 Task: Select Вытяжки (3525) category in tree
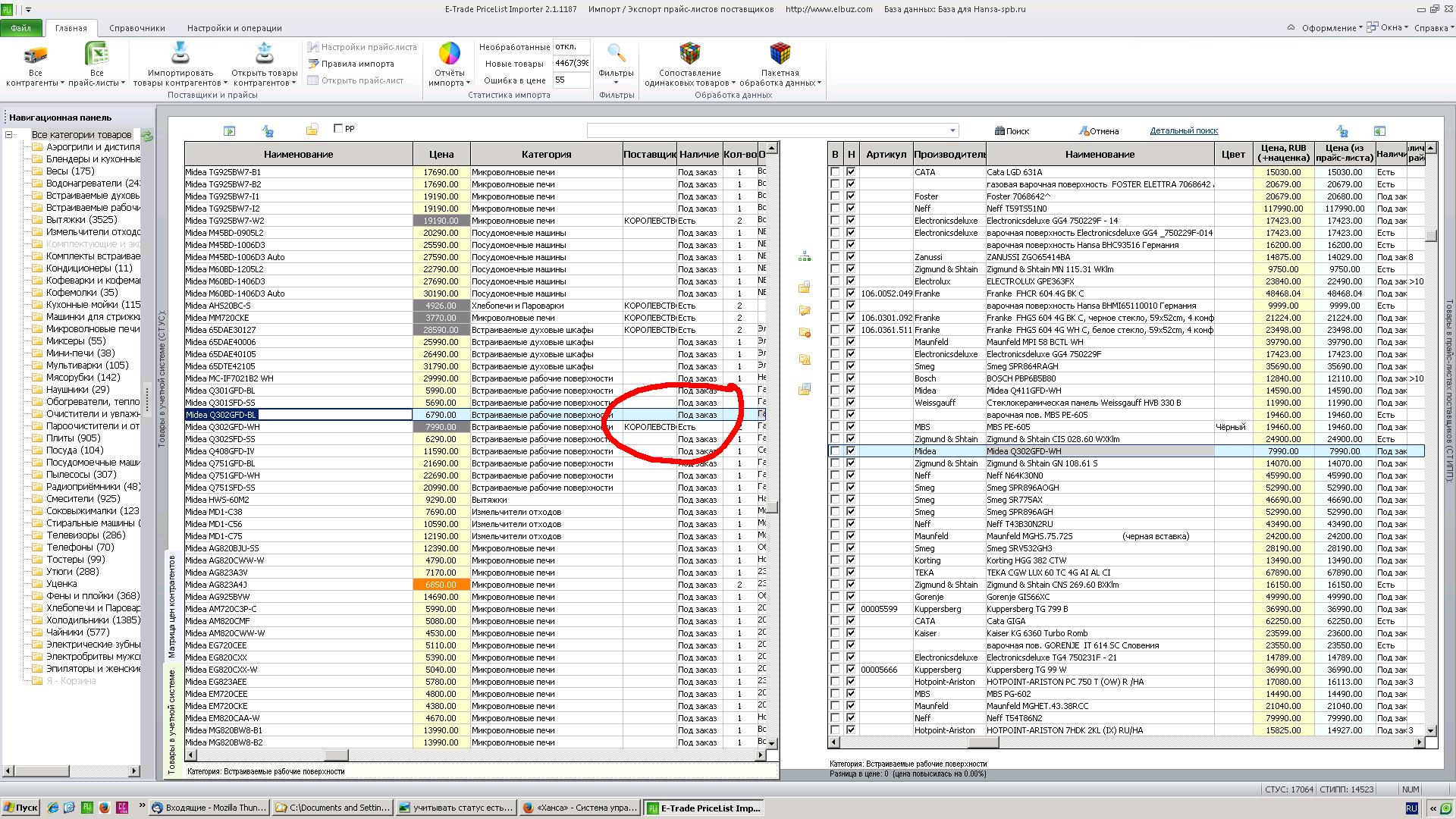81,220
